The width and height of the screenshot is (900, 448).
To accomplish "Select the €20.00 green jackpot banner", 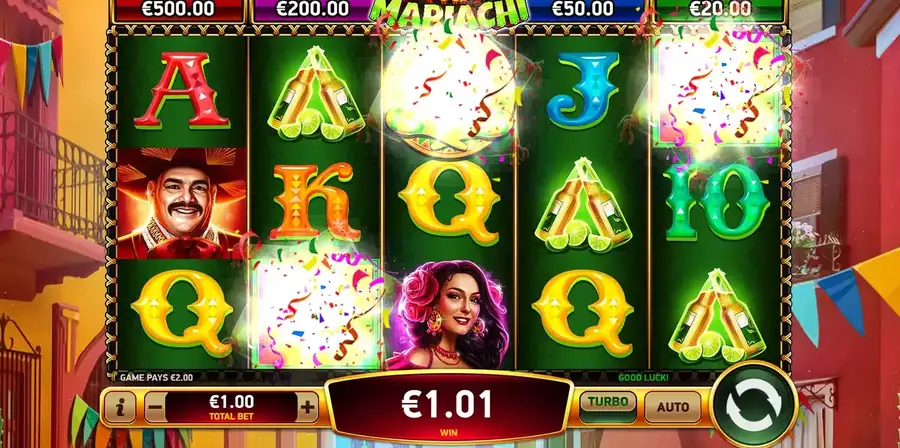I will (720, 10).
